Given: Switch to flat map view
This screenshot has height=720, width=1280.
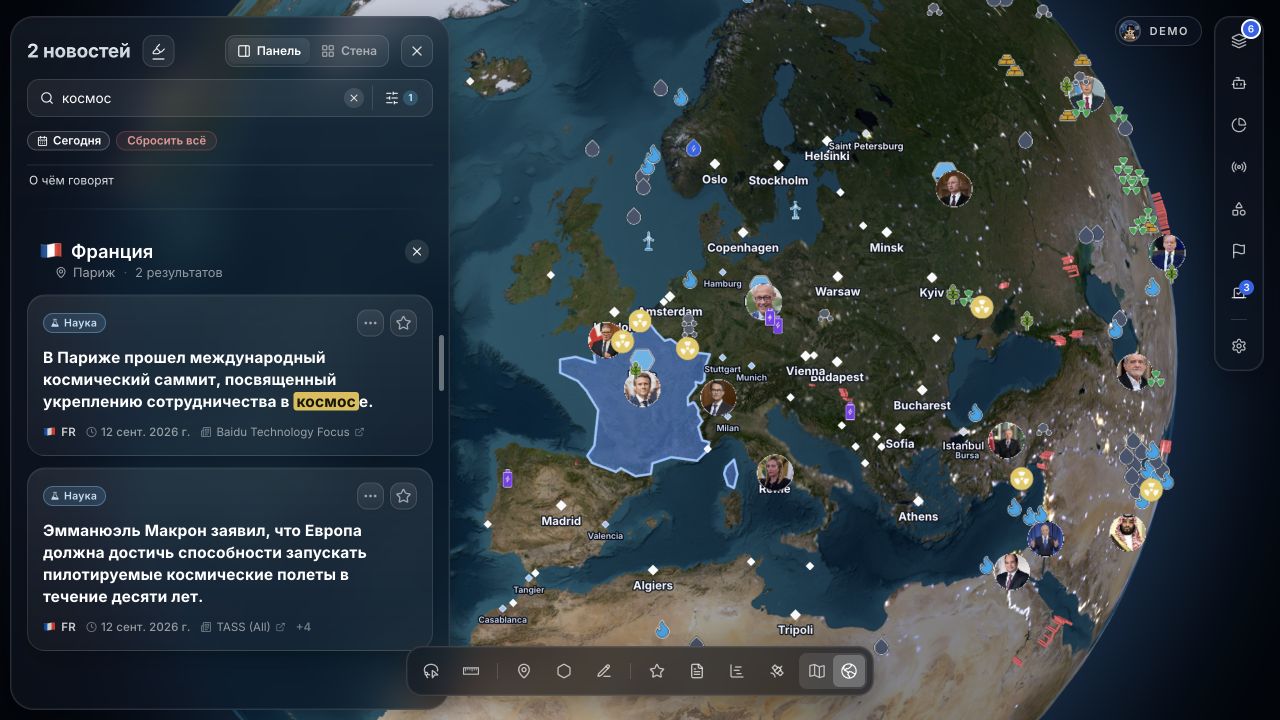Looking at the screenshot, I should (x=817, y=671).
